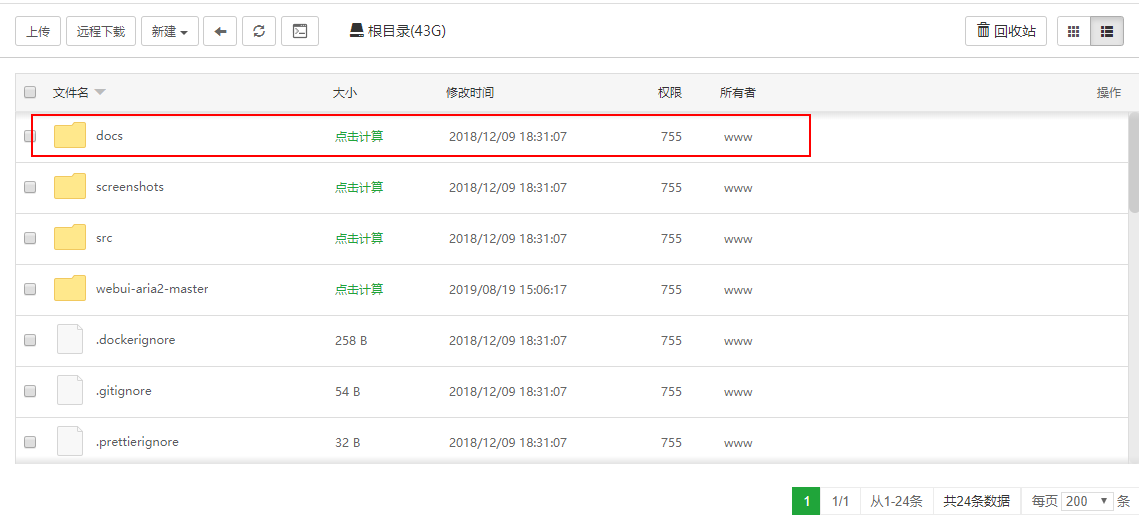Check the screenshots folder checkbox

[30, 187]
